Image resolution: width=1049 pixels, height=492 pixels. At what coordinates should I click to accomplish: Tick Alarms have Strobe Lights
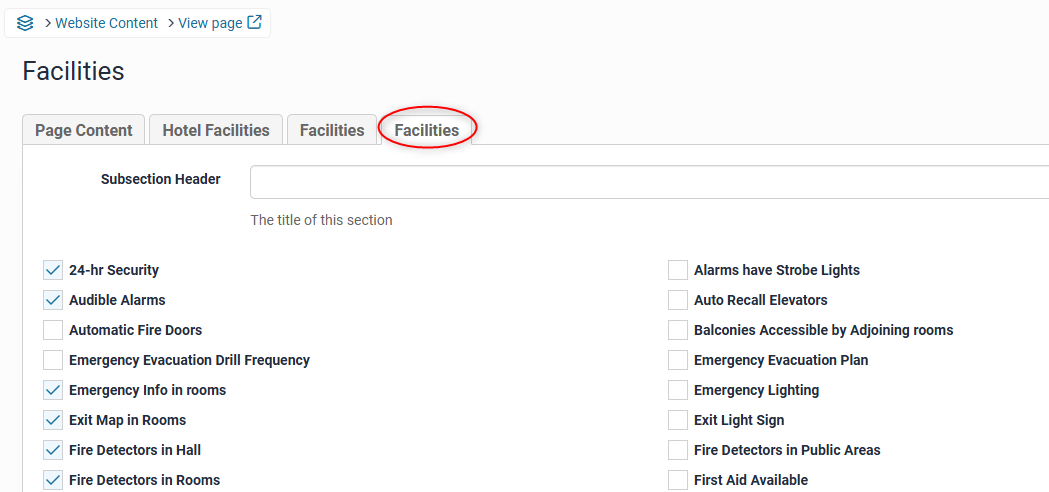(x=678, y=270)
